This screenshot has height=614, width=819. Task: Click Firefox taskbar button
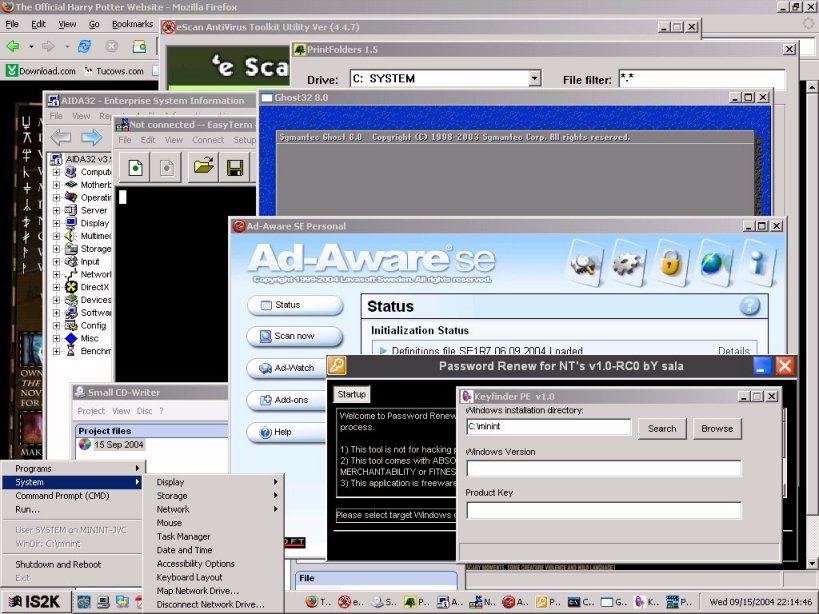pyautogui.click(x=318, y=602)
